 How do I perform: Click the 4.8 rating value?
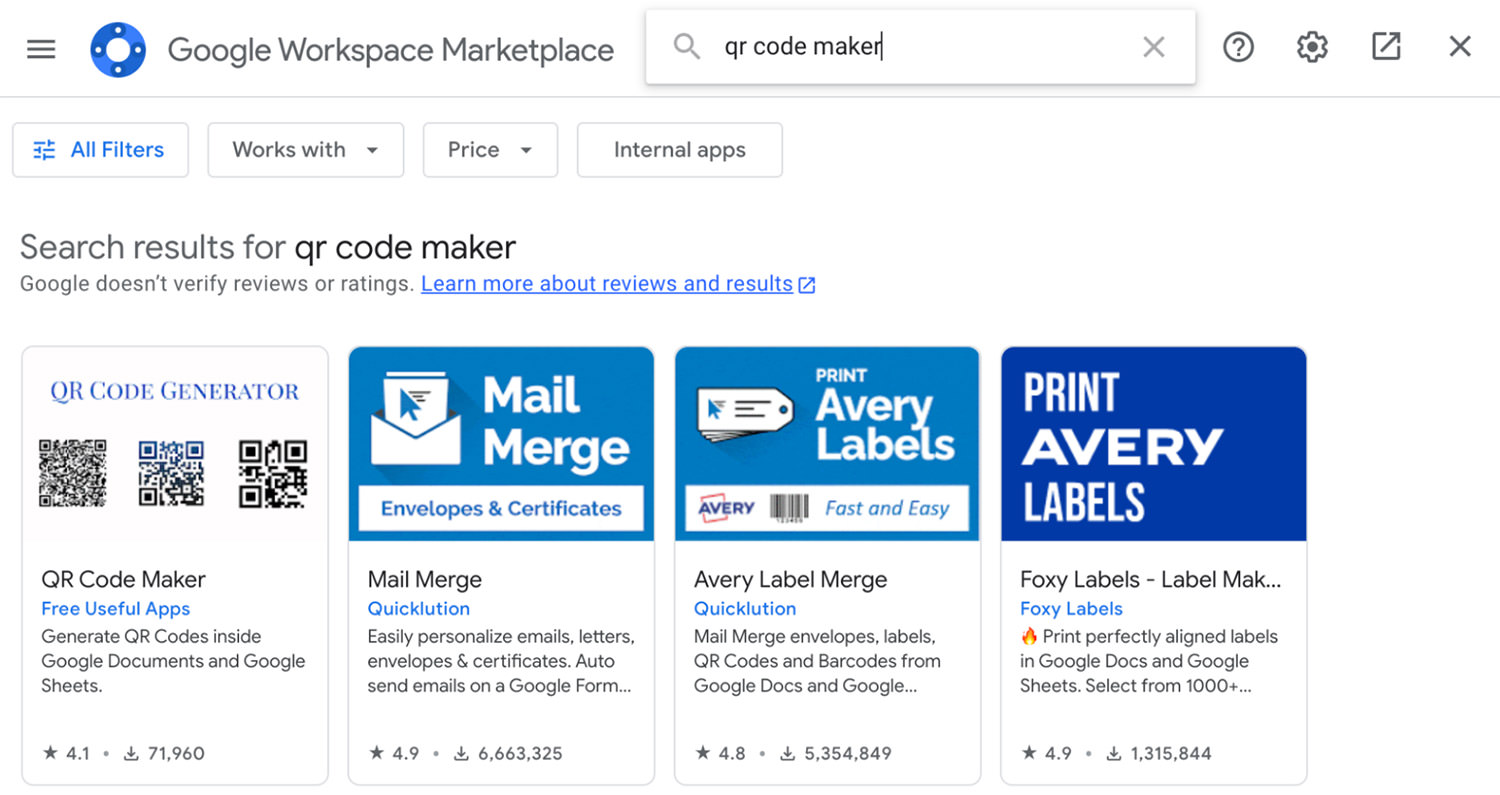[732, 753]
